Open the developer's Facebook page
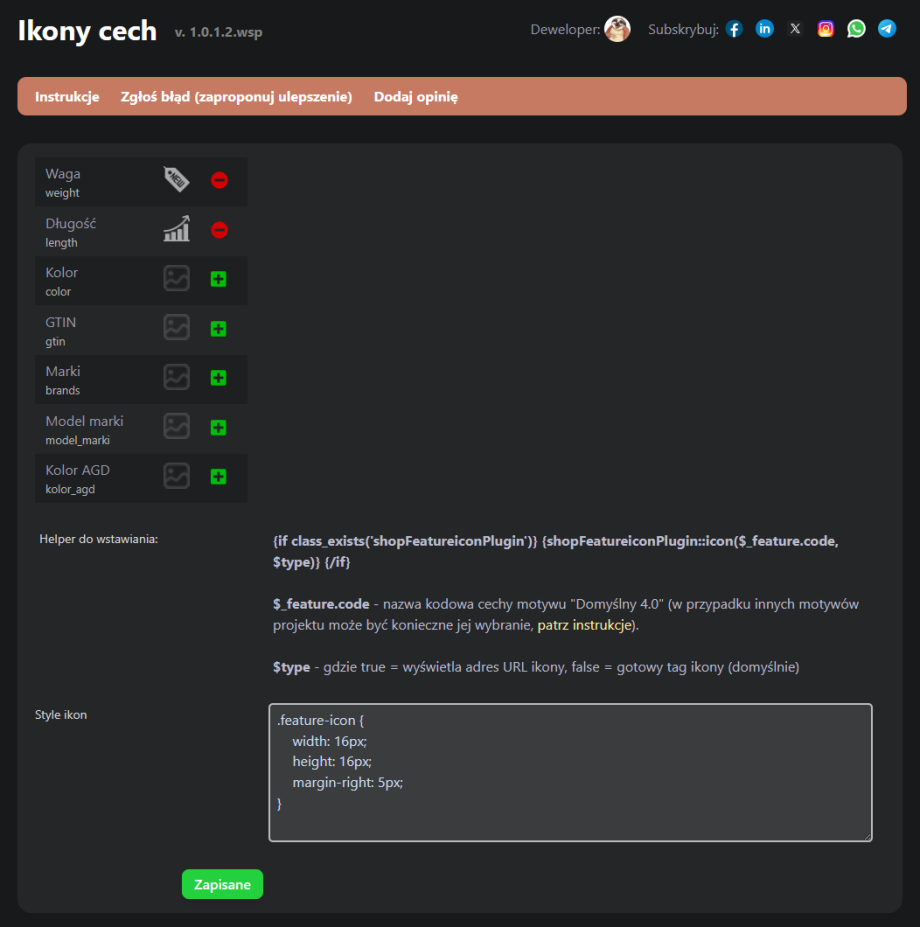This screenshot has width=920, height=927. tap(734, 29)
